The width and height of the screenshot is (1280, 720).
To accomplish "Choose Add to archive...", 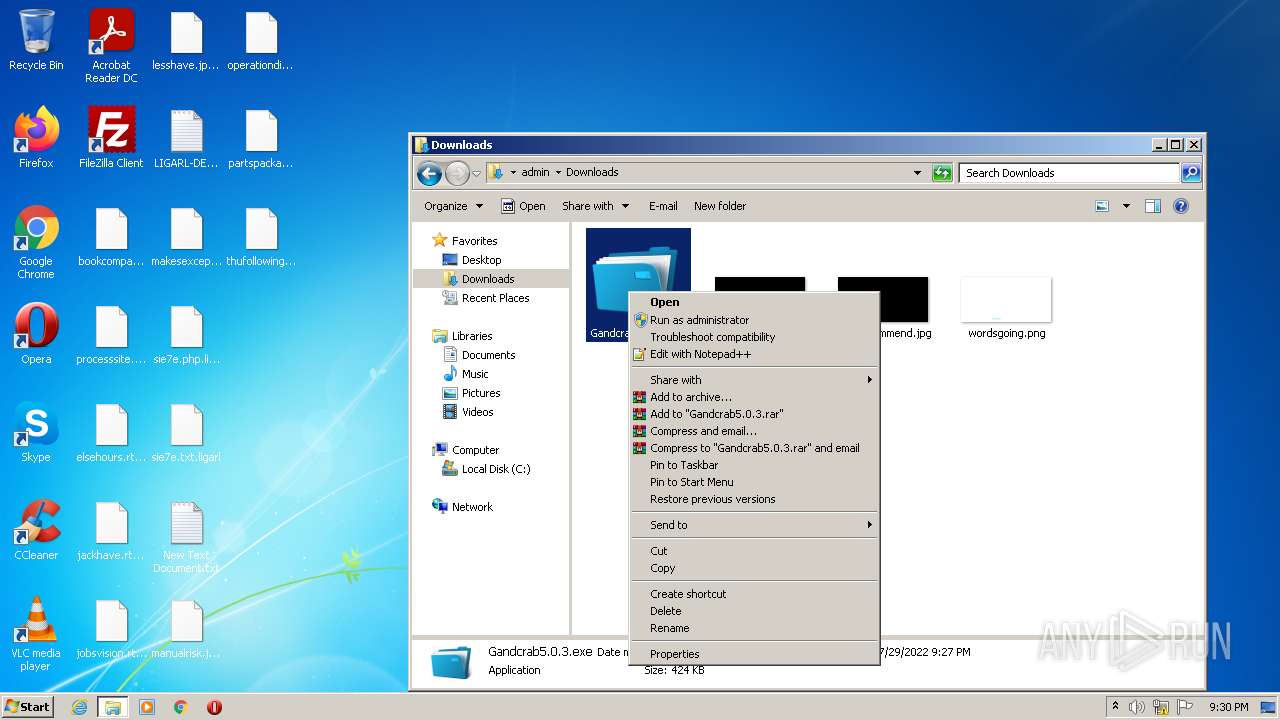I will tap(754, 397).
